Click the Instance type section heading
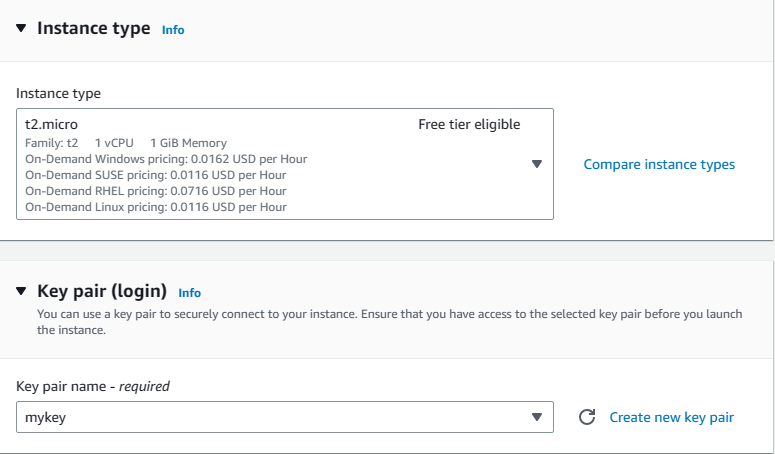 [x=93, y=29]
